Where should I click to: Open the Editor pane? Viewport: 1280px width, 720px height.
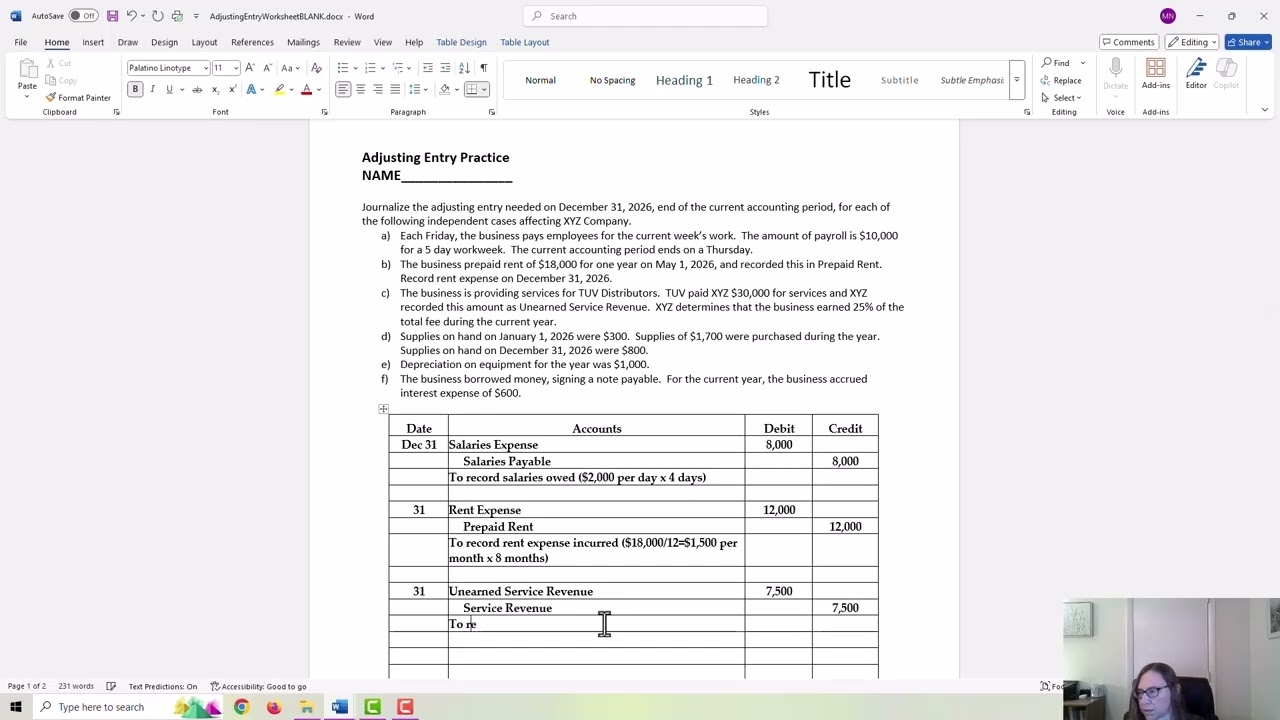(1196, 74)
